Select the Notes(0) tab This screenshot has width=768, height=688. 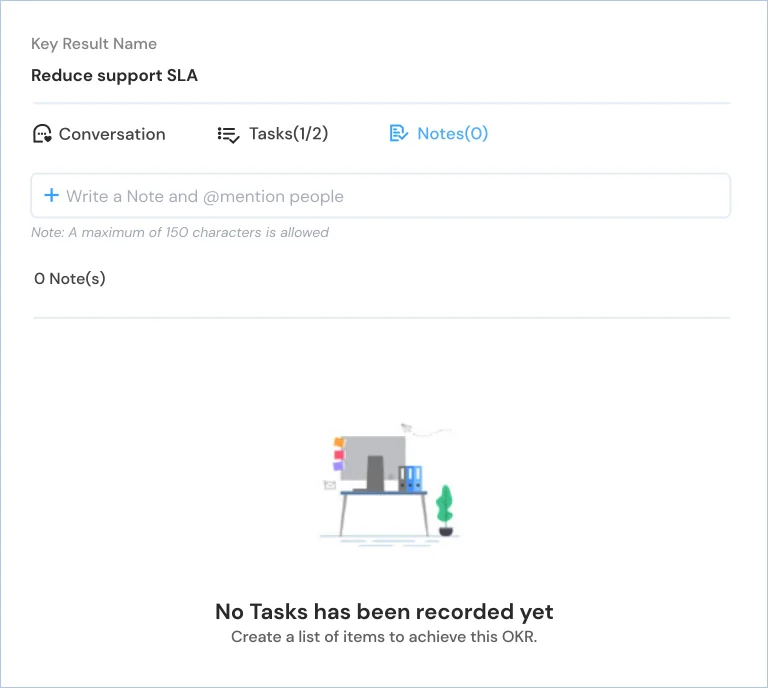[x=439, y=134]
